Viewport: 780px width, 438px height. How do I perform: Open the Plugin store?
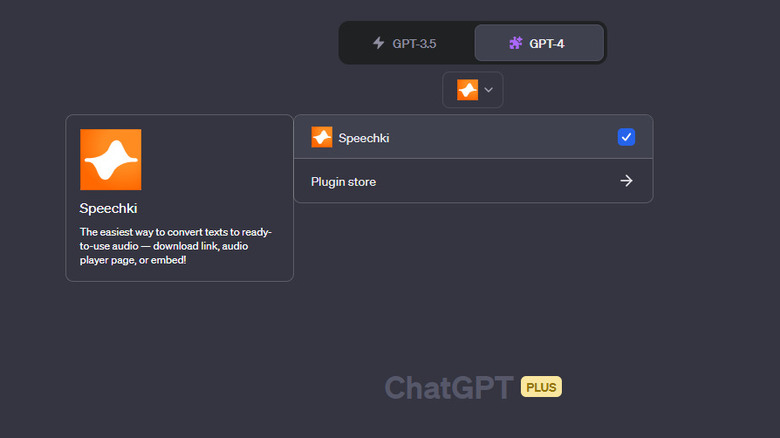click(344, 181)
